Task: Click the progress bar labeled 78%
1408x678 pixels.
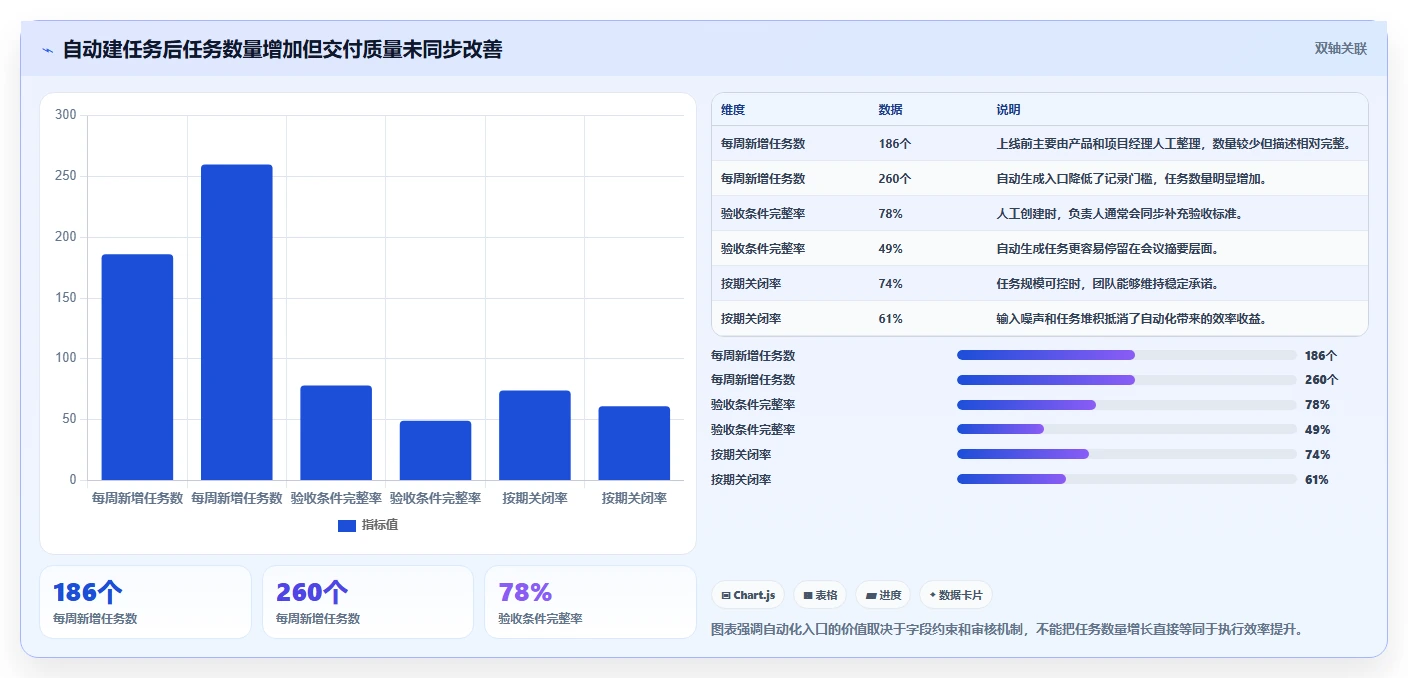Action: coord(1126,405)
